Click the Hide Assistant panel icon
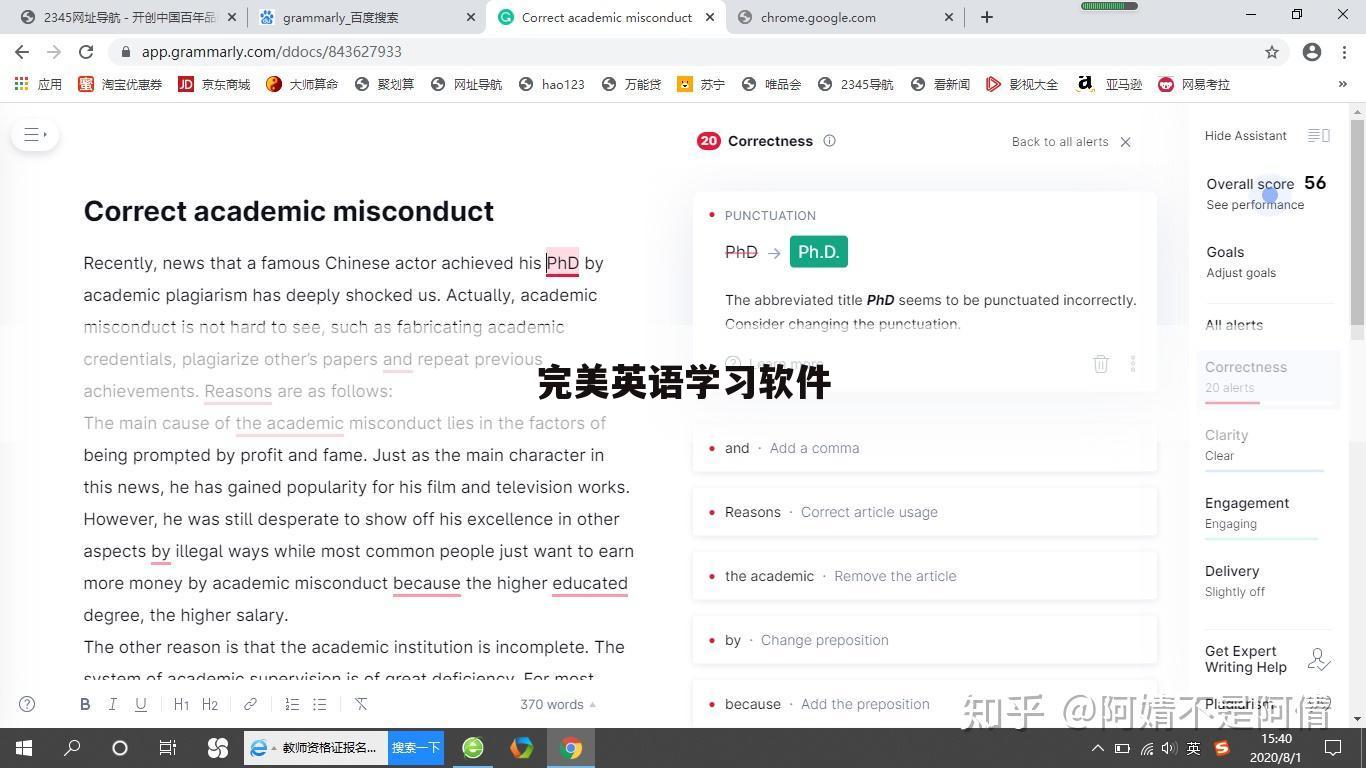The image size is (1366, 768). [x=1319, y=135]
